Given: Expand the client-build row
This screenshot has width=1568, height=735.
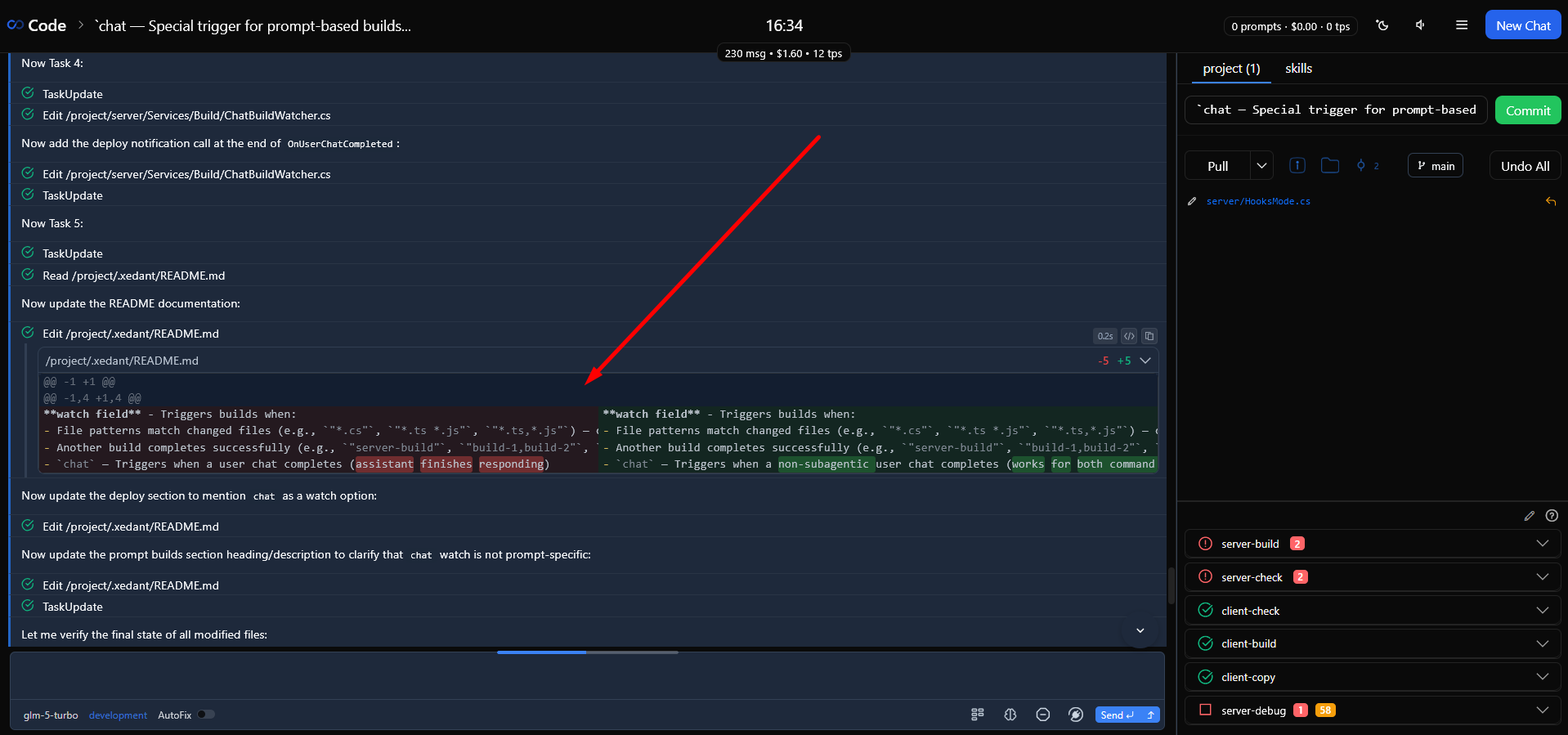Looking at the screenshot, I should pyautogui.click(x=1543, y=643).
